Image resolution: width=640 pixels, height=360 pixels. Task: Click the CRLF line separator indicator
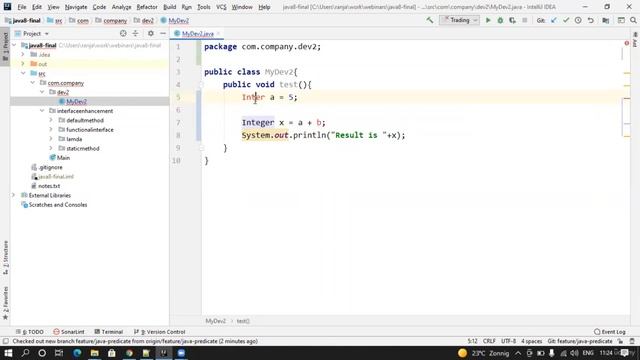(x=489, y=341)
